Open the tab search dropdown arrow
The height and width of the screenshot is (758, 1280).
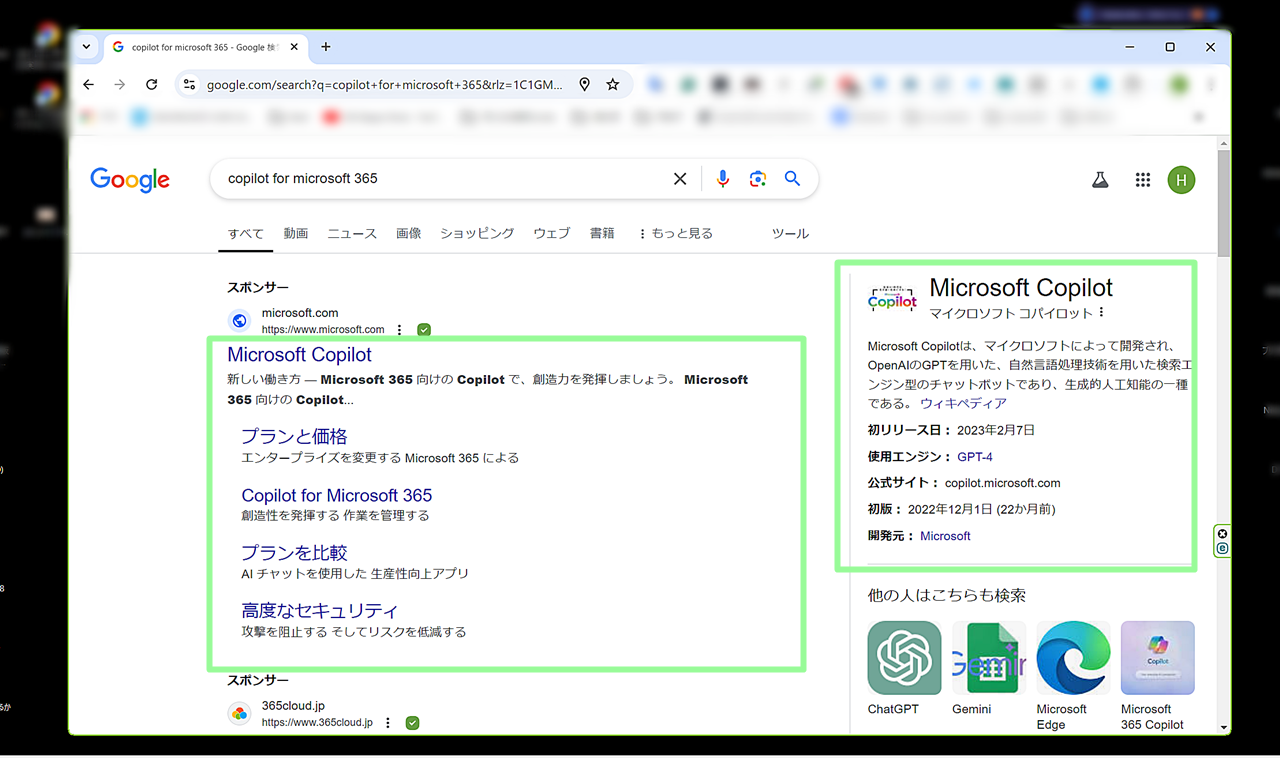click(x=86, y=47)
